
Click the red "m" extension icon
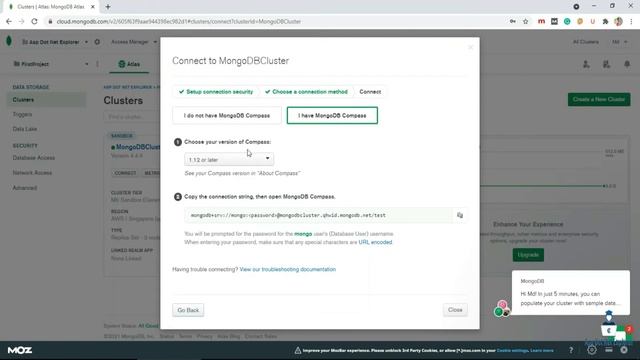pyautogui.click(x=541, y=21)
